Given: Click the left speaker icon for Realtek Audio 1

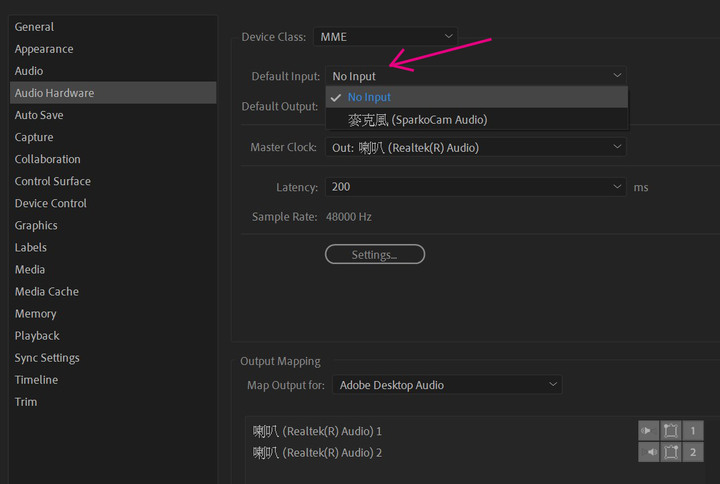Looking at the screenshot, I should click(x=648, y=431).
